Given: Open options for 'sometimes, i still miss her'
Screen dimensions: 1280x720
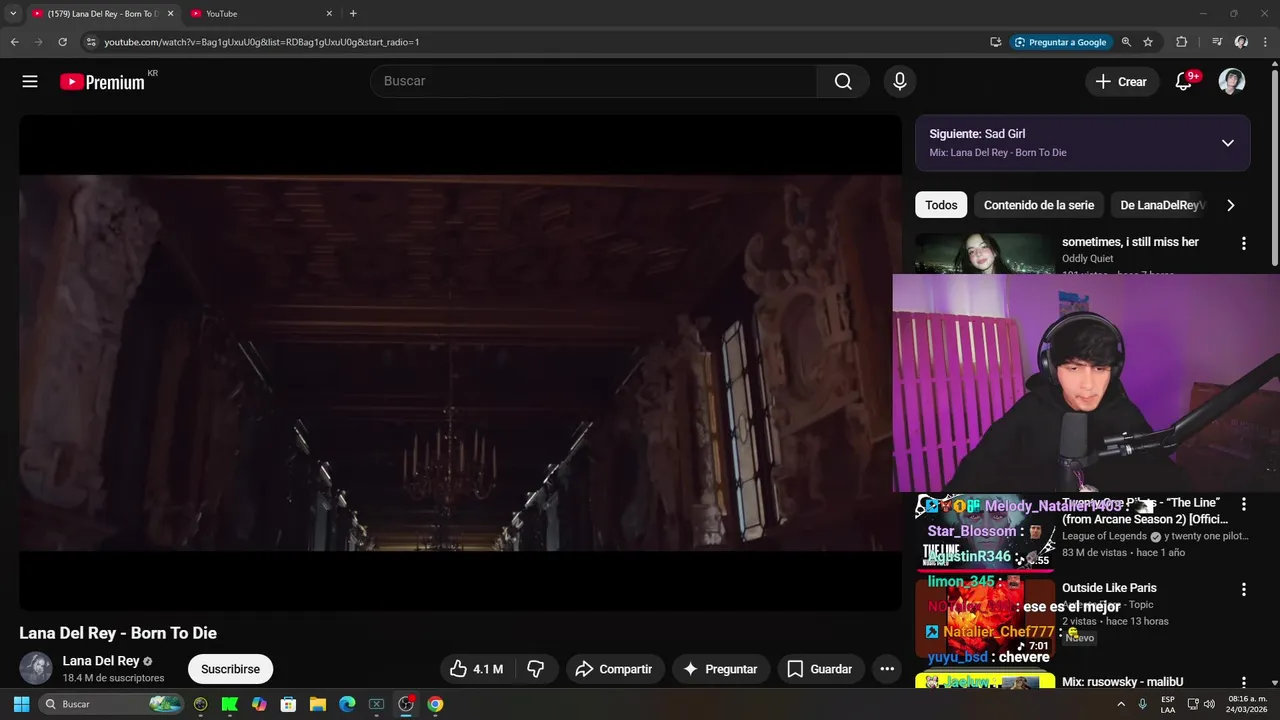Looking at the screenshot, I should click(1244, 243).
